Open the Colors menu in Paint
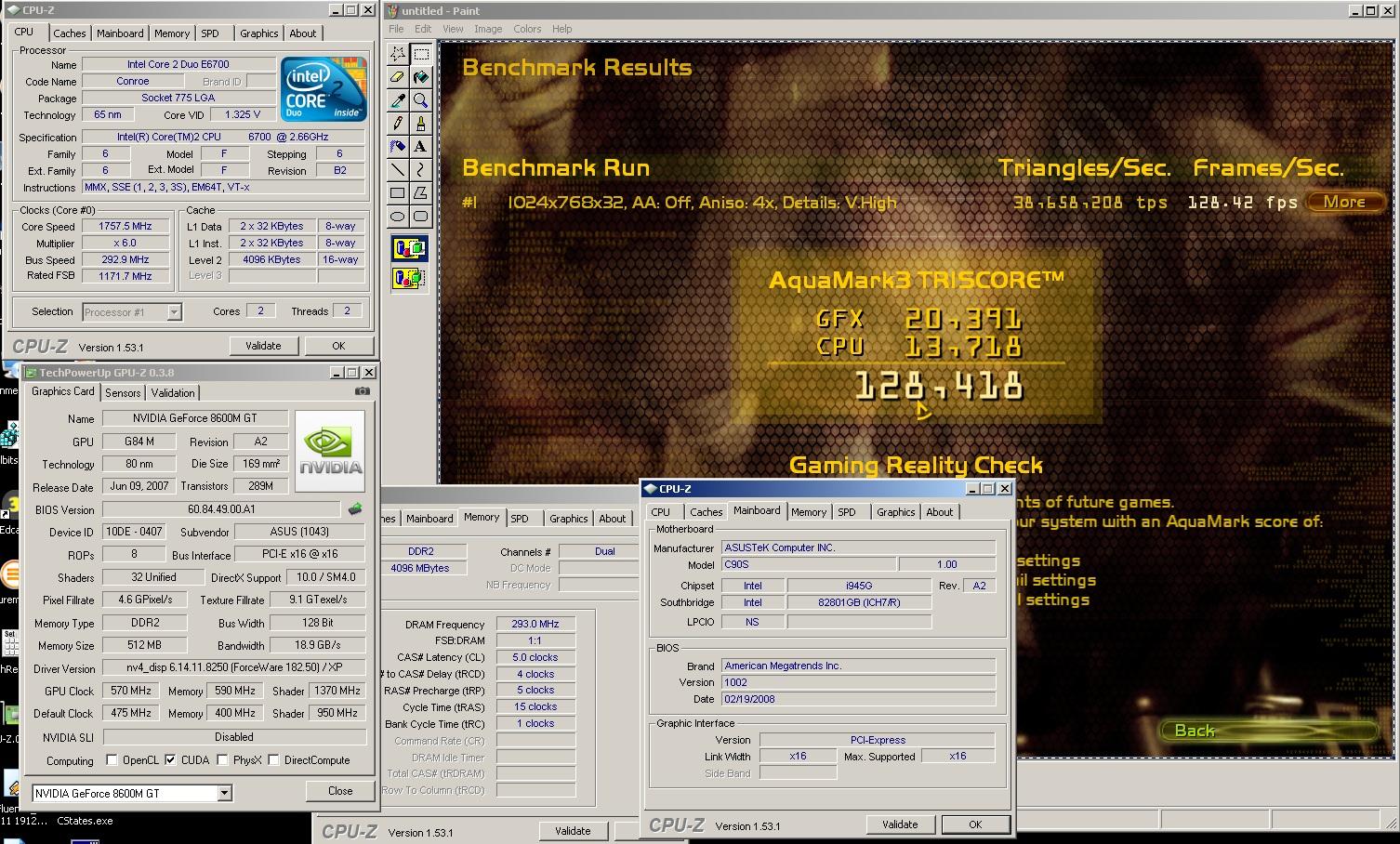This screenshot has height=844, width=1400. (527, 29)
